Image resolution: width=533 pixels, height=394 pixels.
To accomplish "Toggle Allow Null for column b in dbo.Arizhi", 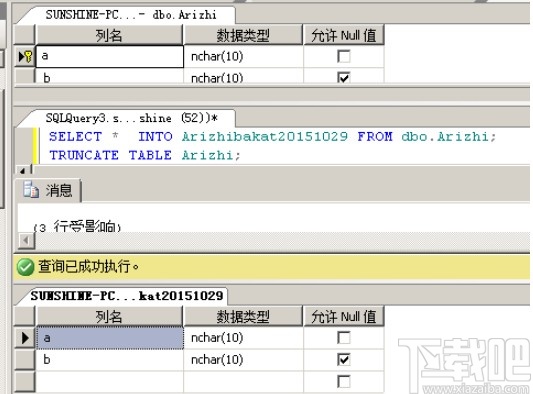I will point(344,78).
